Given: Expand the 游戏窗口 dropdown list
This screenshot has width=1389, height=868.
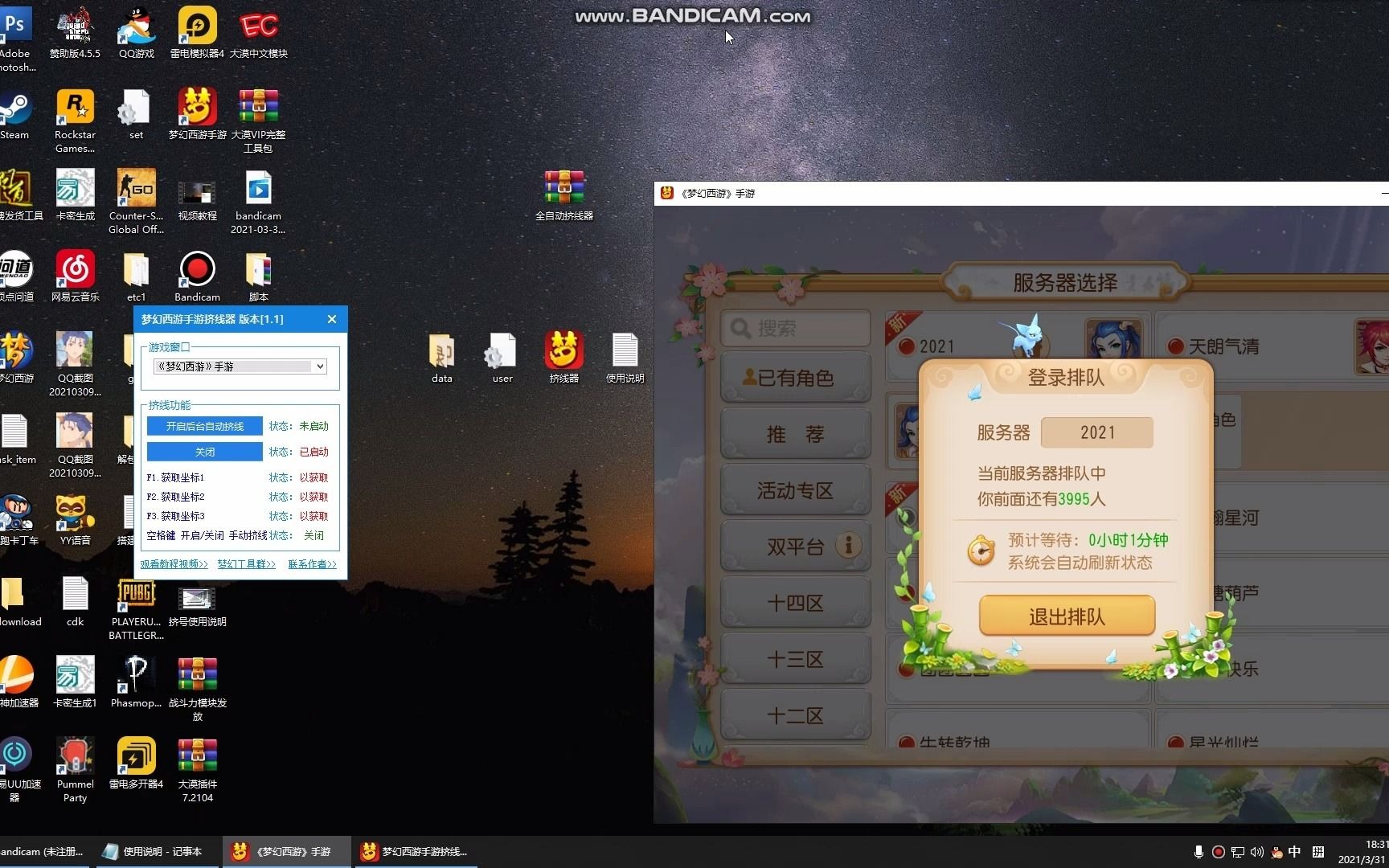Looking at the screenshot, I should coord(319,366).
